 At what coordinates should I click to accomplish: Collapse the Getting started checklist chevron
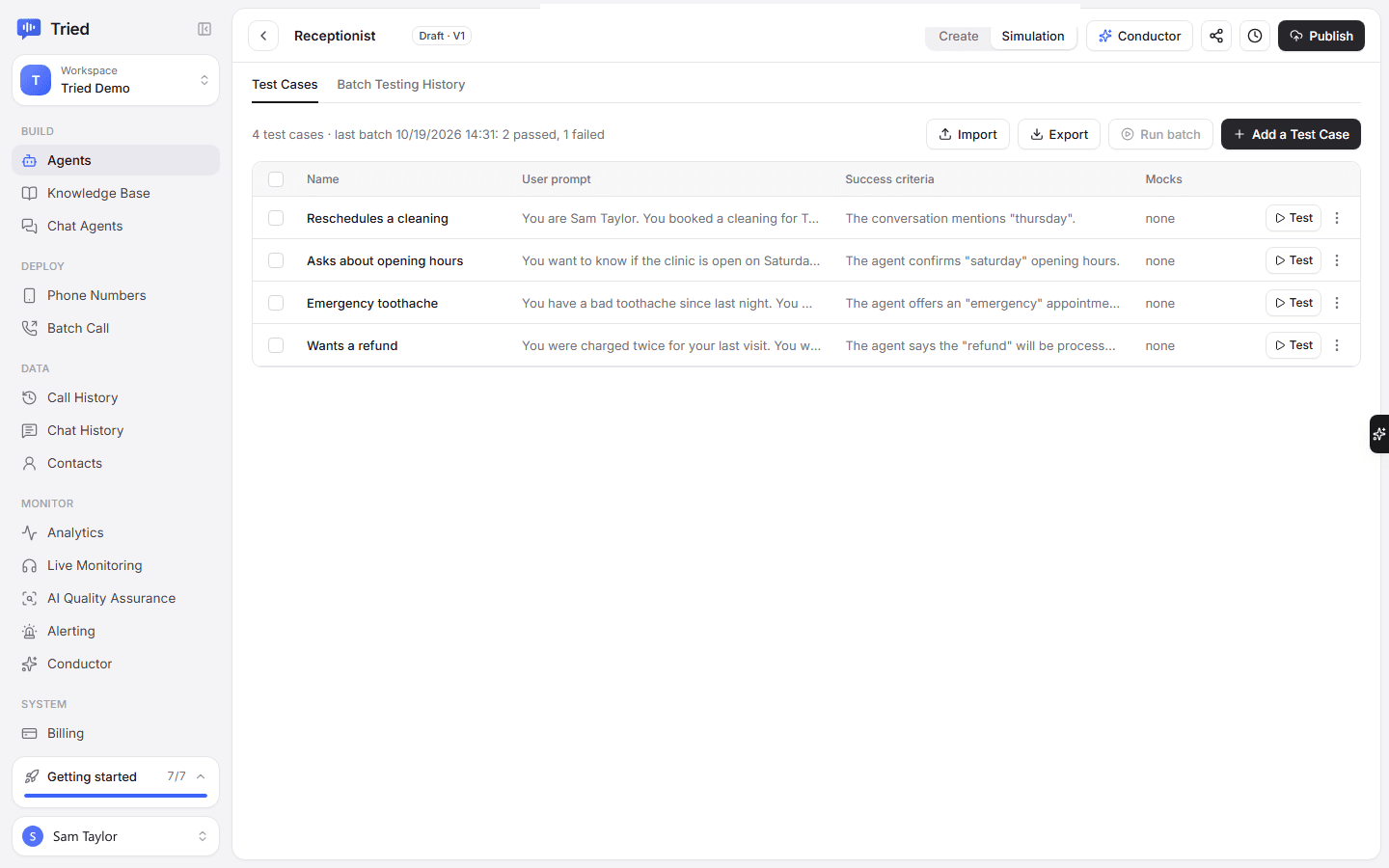[x=201, y=776]
